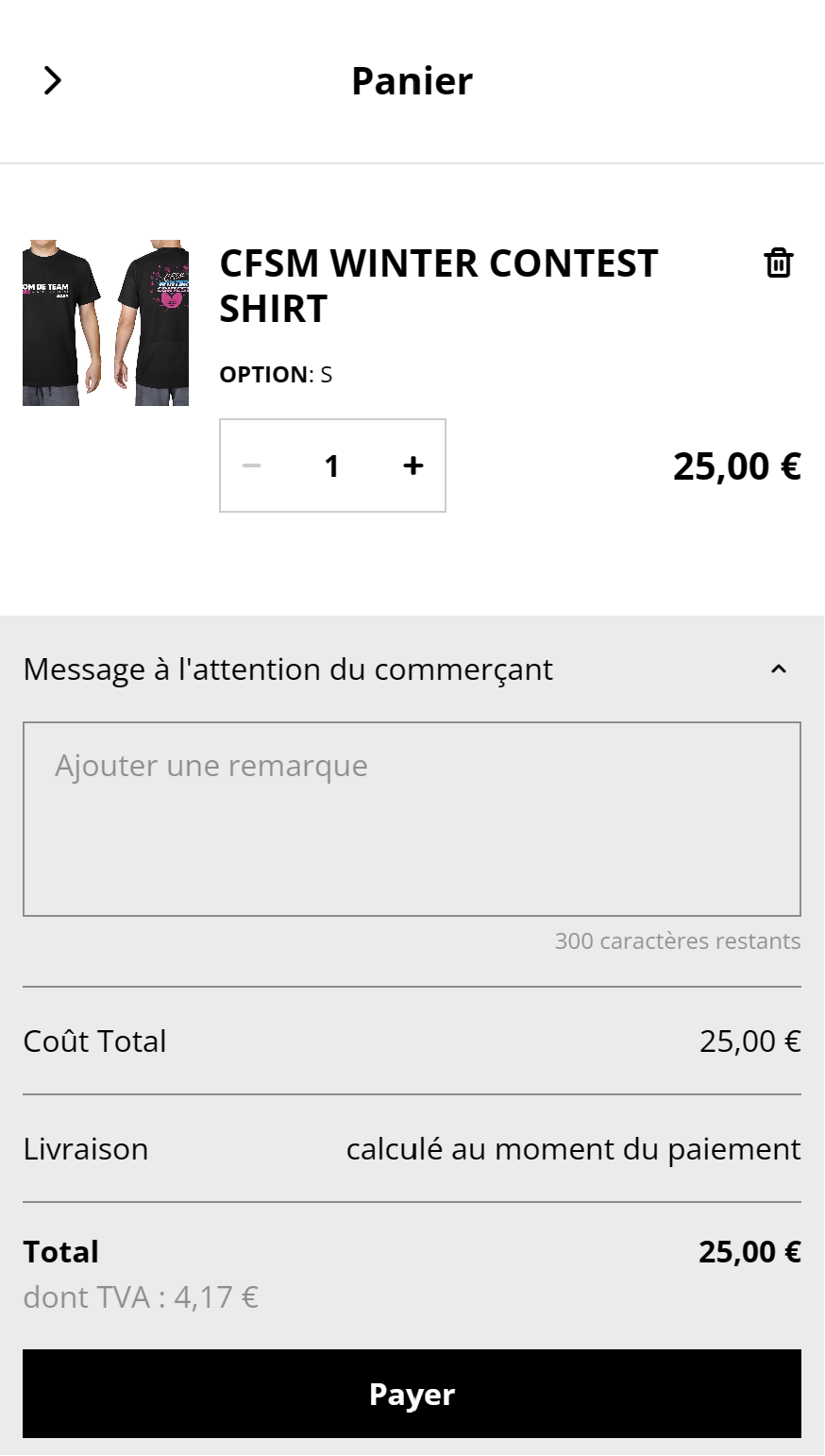Collapse the merchant message chevron
825x1456 pixels.
click(x=778, y=669)
